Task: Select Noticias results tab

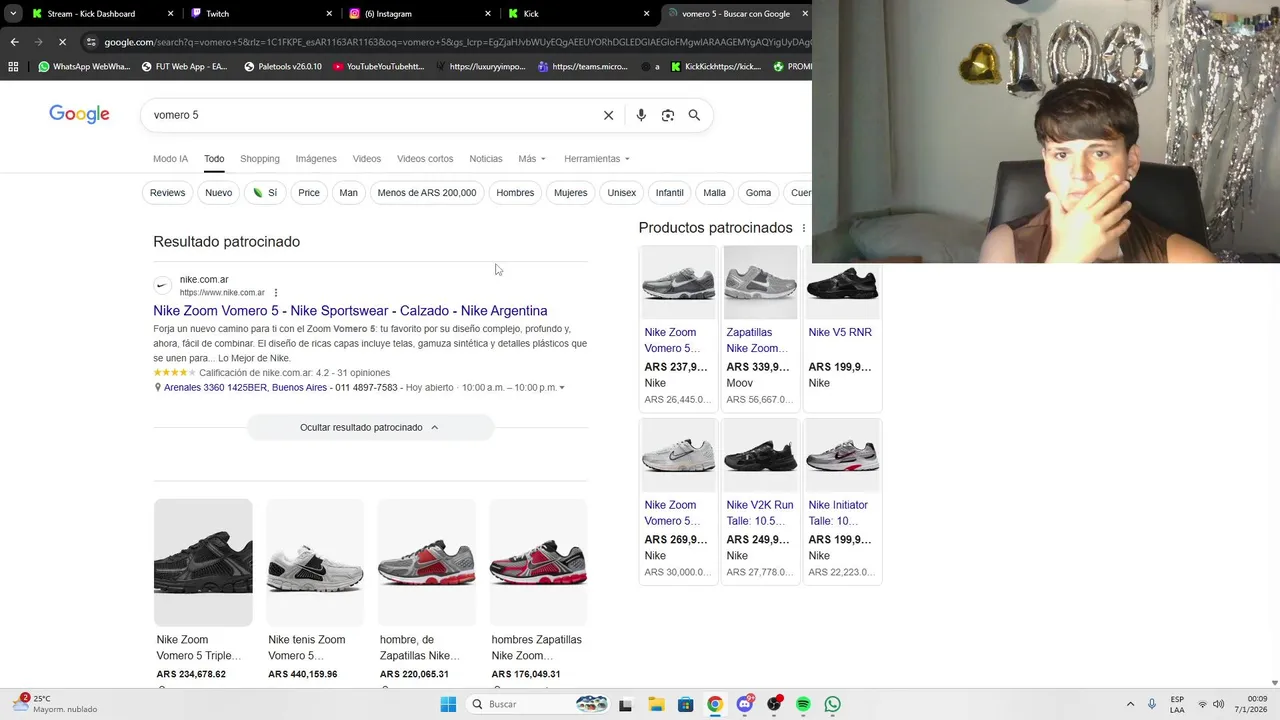Action: pos(486,159)
